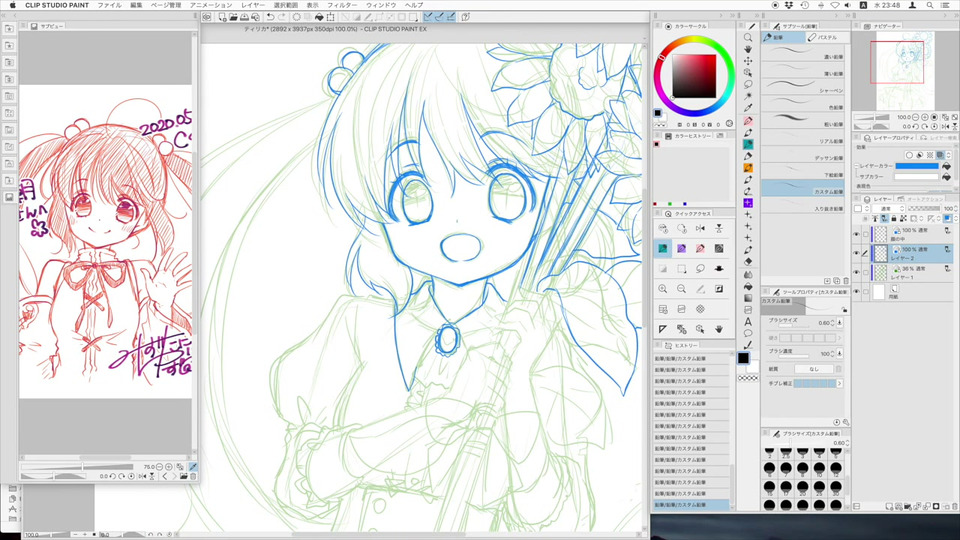Select the orange Airbrush tool icon
Image resolution: width=960 pixels, height=540 pixels.
coord(748,168)
